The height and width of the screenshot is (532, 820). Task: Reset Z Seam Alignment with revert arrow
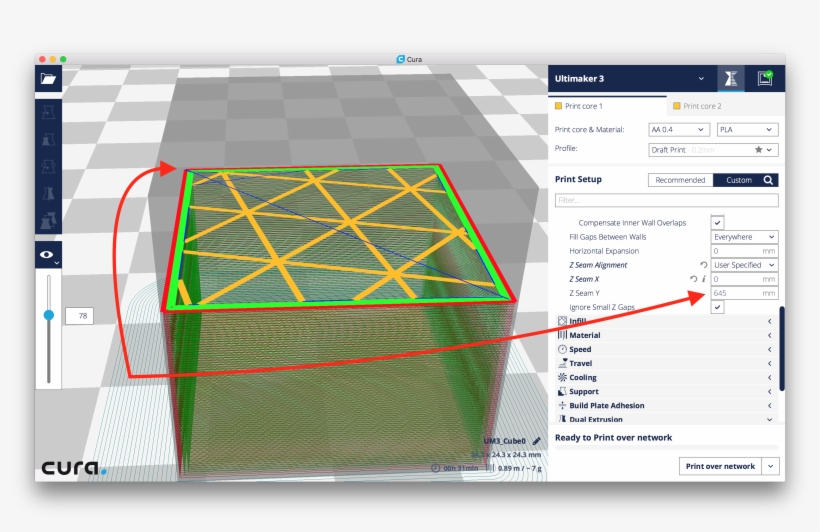click(703, 265)
